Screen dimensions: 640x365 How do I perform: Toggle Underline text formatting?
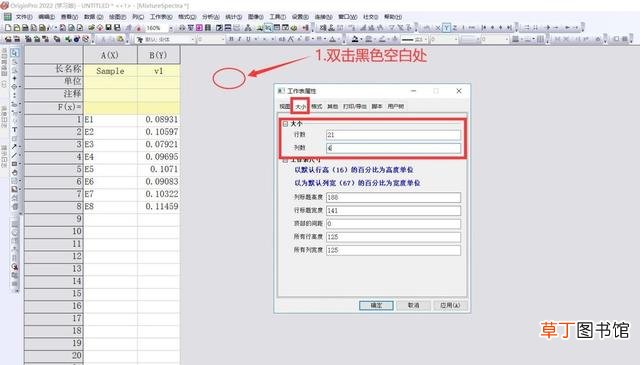[248, 39]
